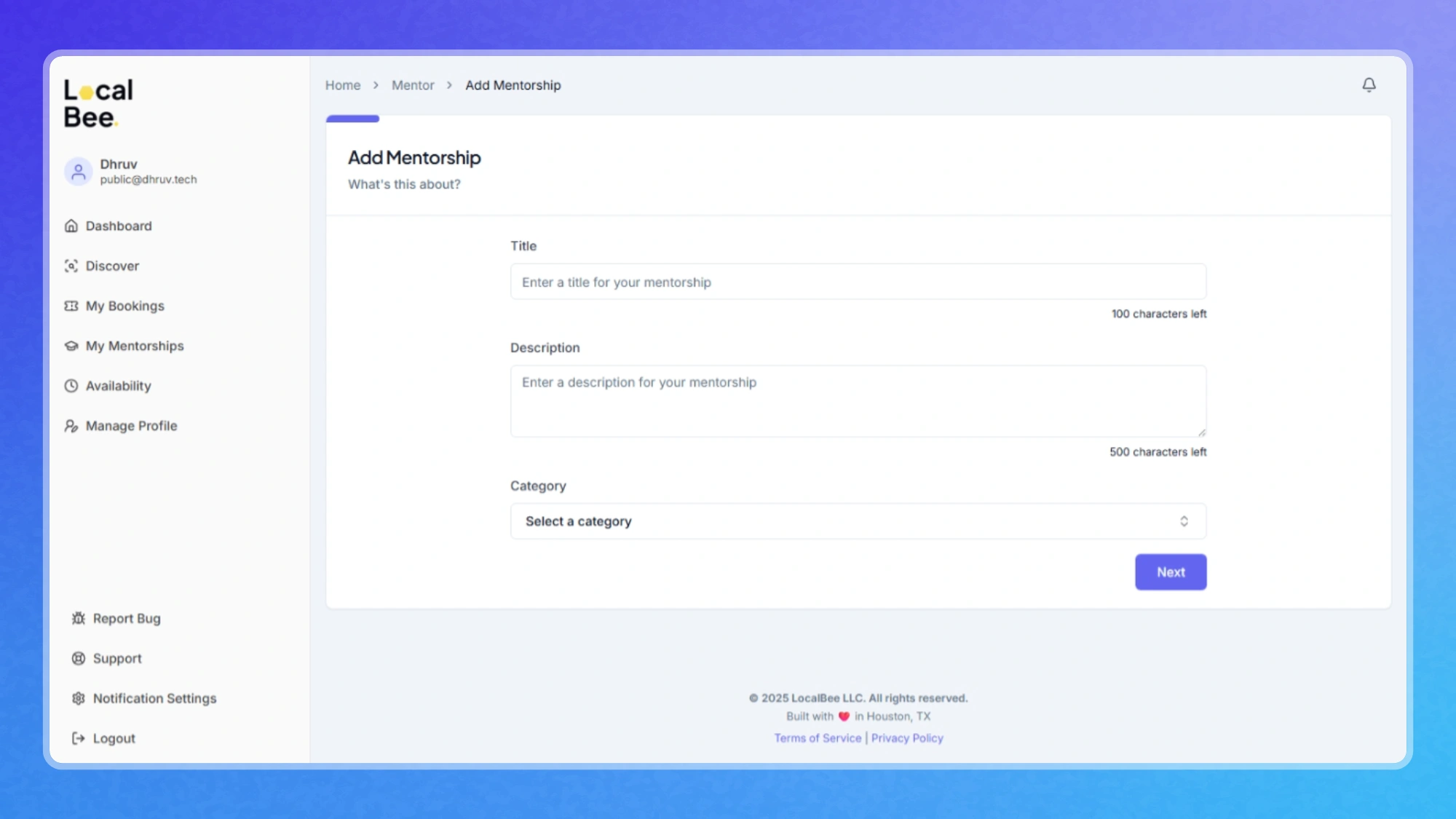Navigate to Mentor breadcrumb
The width and height of the screenshot is (1456, 819).
point(413,85)
